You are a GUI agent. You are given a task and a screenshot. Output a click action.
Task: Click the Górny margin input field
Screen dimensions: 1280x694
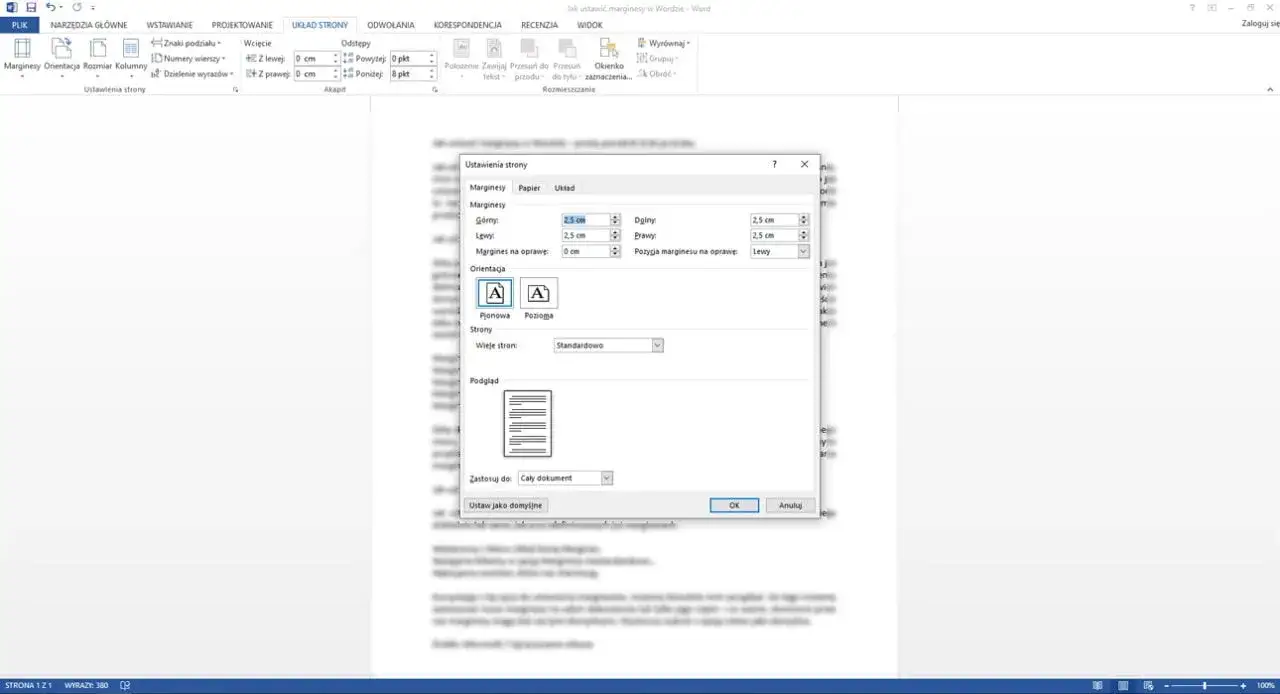click(x=584, y=220)
